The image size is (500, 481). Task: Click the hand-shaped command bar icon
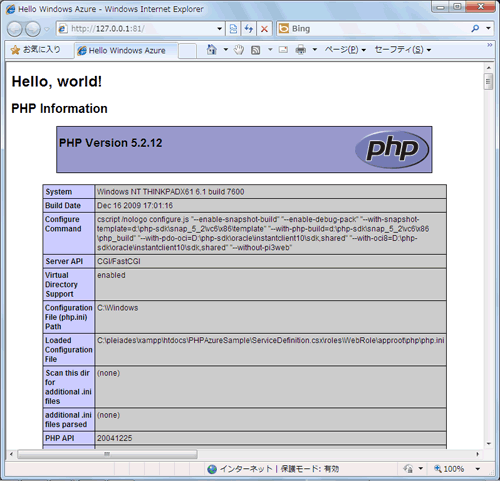point(239,50)
